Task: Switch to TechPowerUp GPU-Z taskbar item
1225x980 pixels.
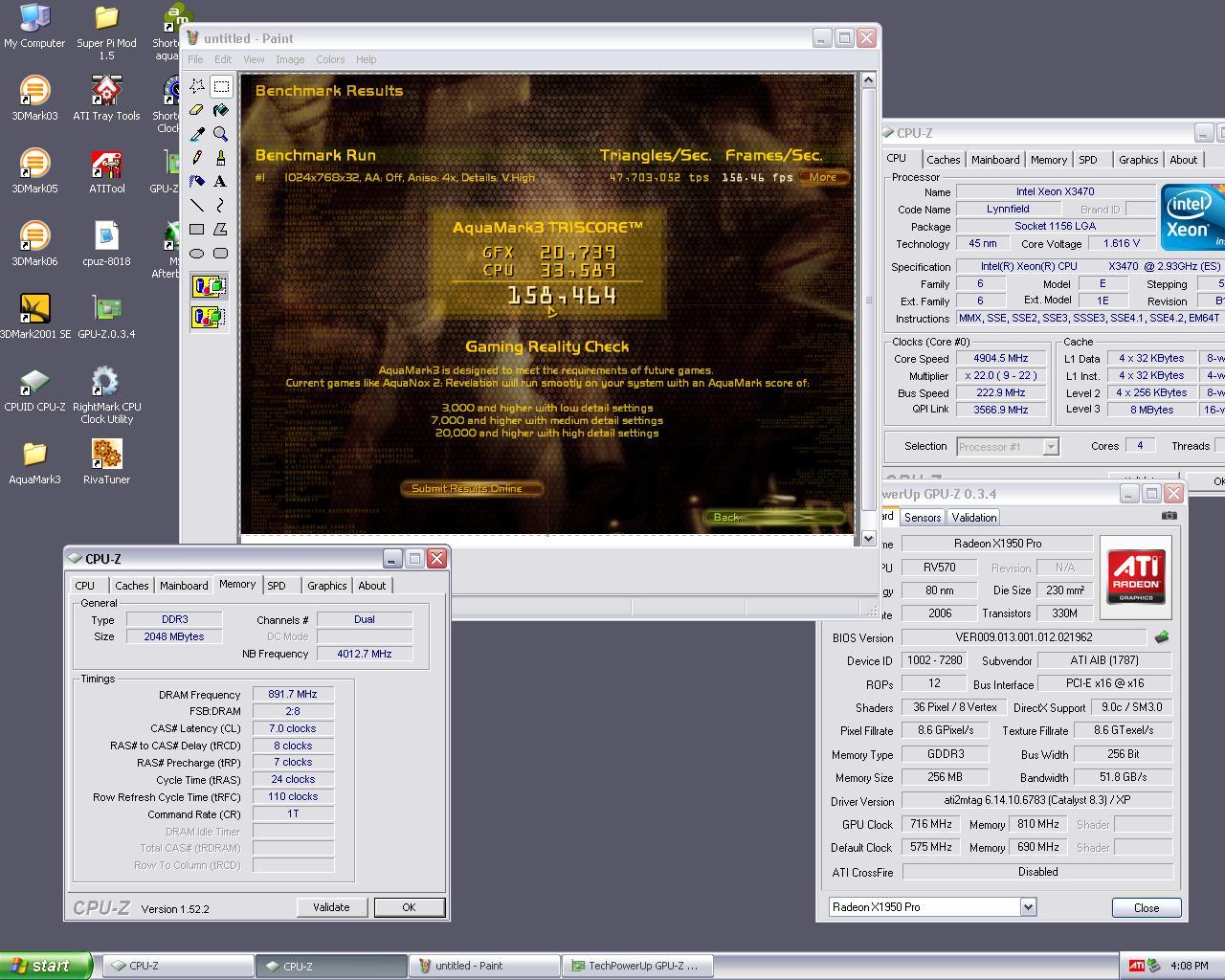Action: click(x=639, y=966)
